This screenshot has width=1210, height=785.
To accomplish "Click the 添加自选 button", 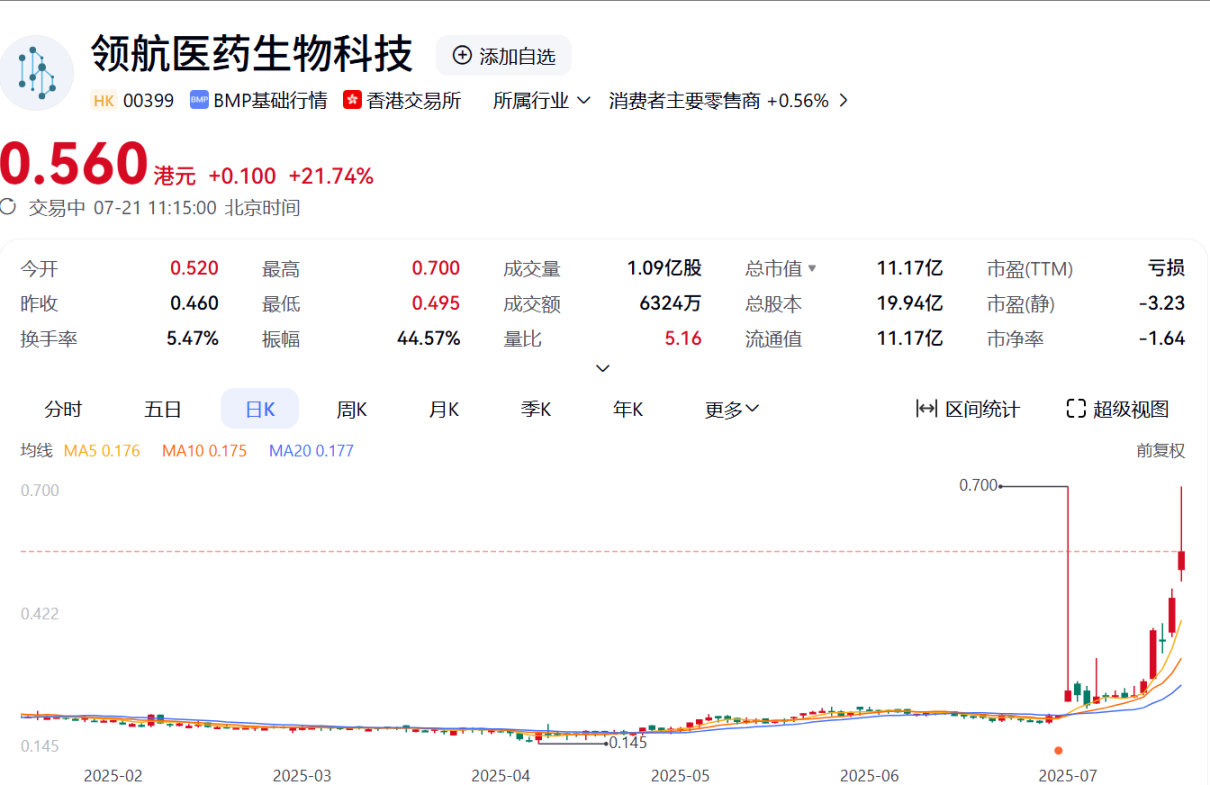I will coord(504,56).
